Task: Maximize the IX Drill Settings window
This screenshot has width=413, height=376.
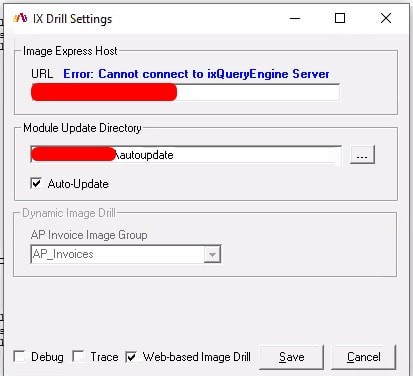Action: (340, 18)
